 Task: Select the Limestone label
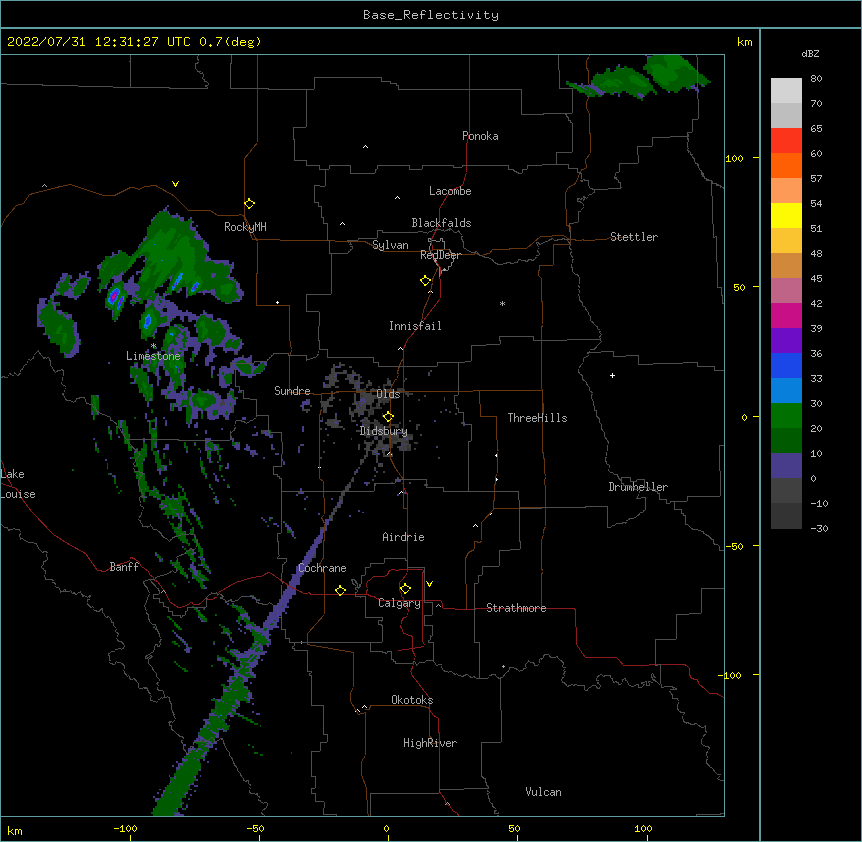153,356
